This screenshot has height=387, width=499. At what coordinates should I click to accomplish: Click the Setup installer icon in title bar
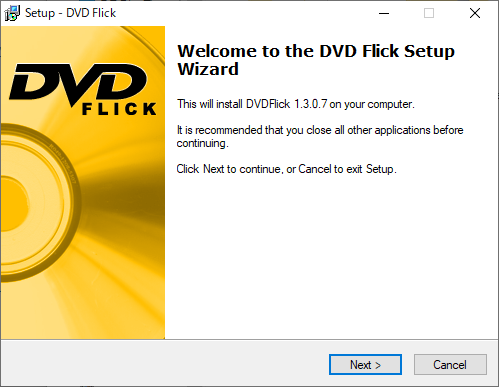pos(12,13)
